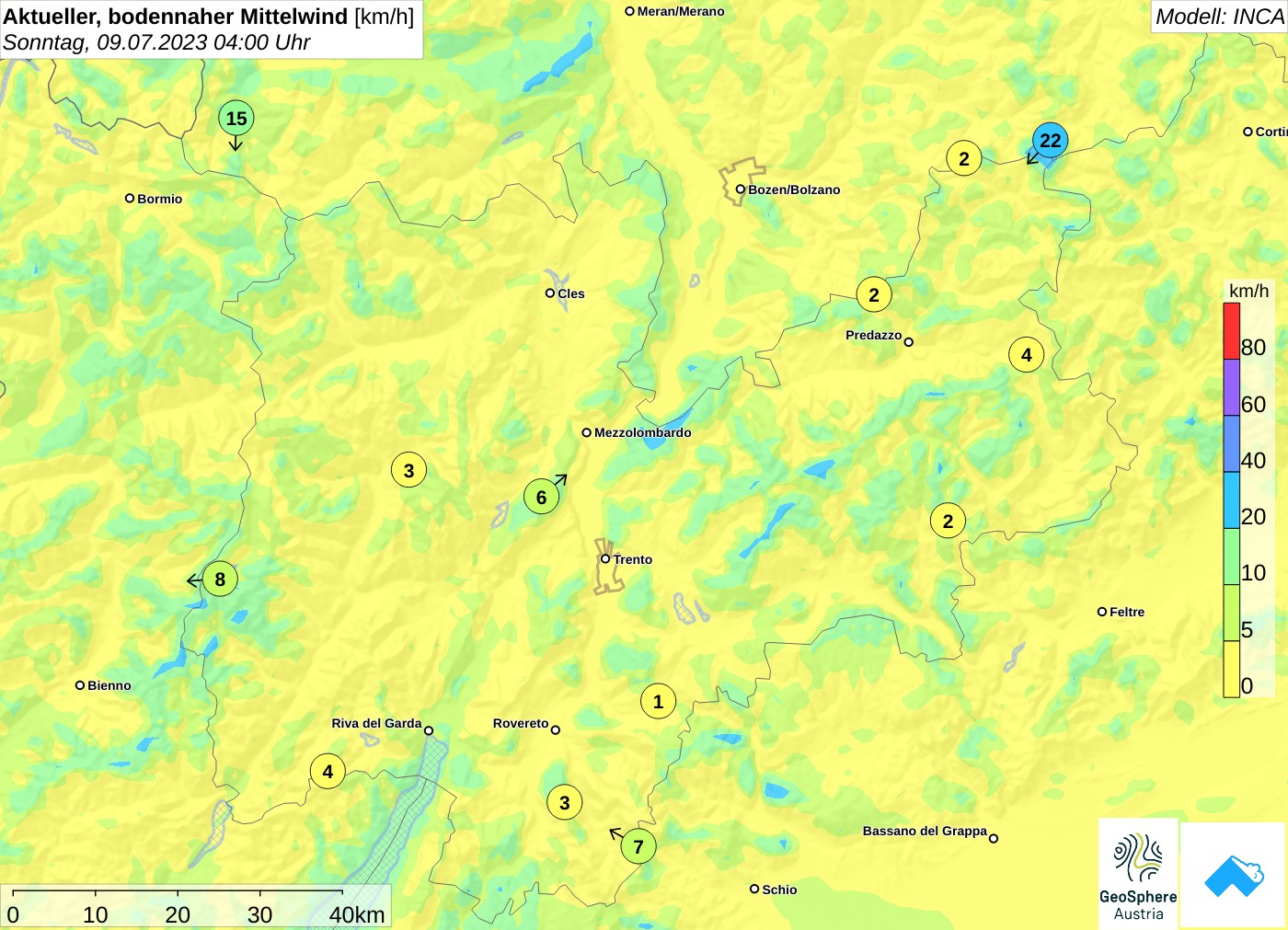Image resolution: width=1288 pixels, height=930 pixels.
Task: Select the Bormio city label
Action: [159, 199]
